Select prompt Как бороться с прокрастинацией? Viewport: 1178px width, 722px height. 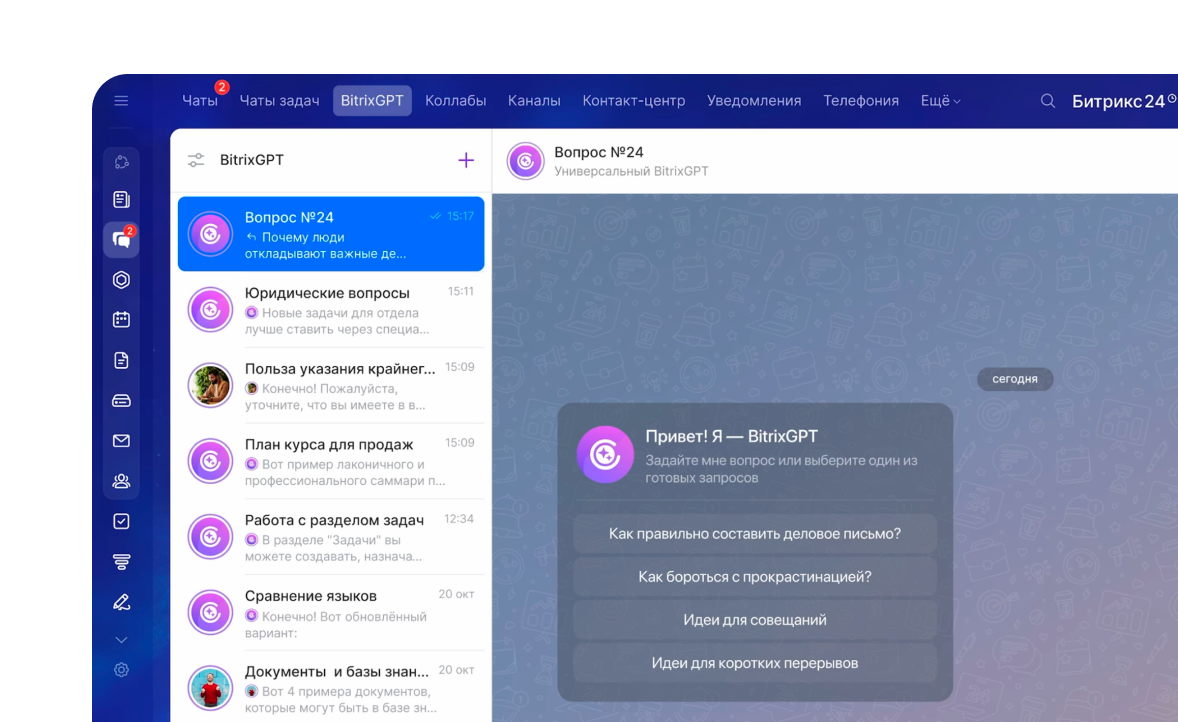point(754,576)
